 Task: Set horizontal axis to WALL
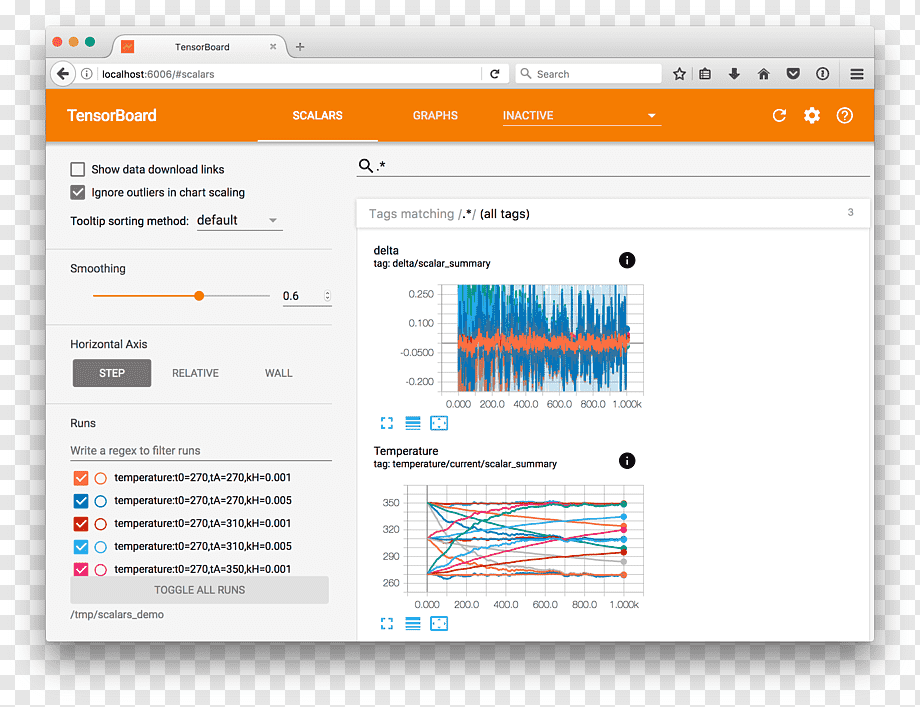click(279, 373)
